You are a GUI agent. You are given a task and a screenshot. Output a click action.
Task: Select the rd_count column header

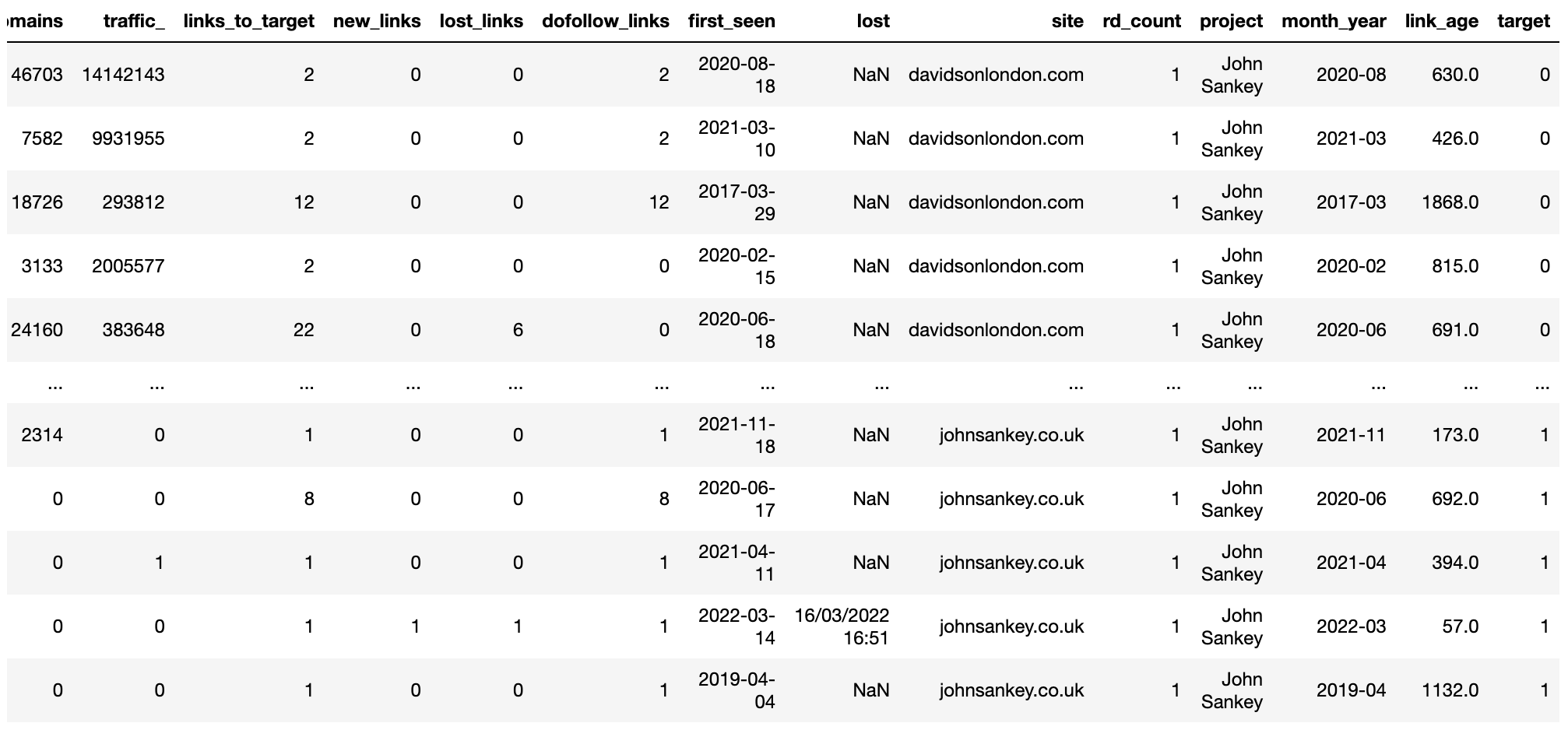1141,21
